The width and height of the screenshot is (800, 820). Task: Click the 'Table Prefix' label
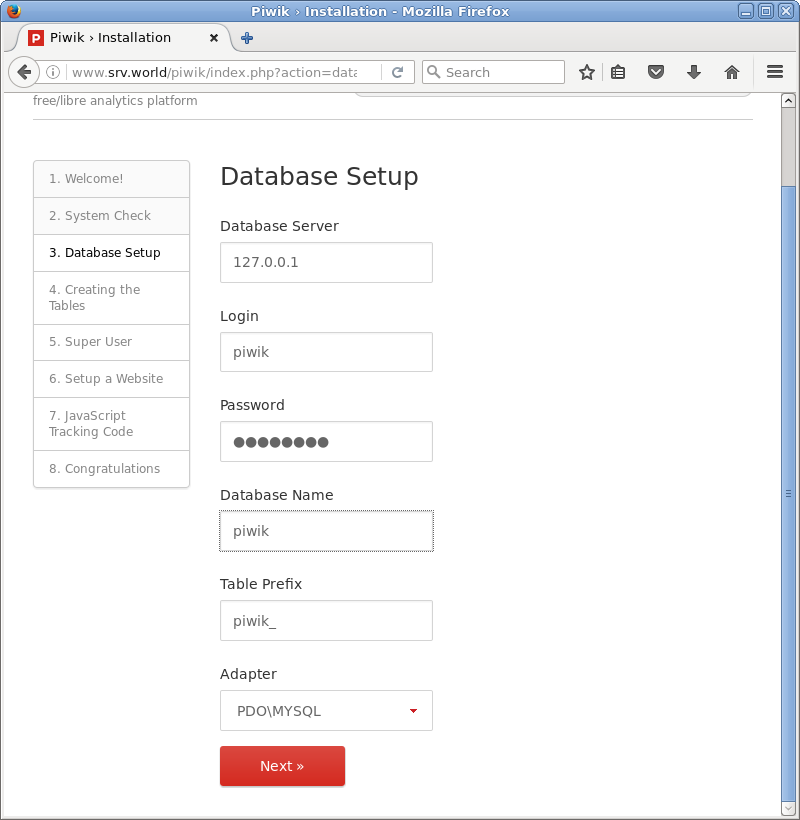tap(261, 584)
